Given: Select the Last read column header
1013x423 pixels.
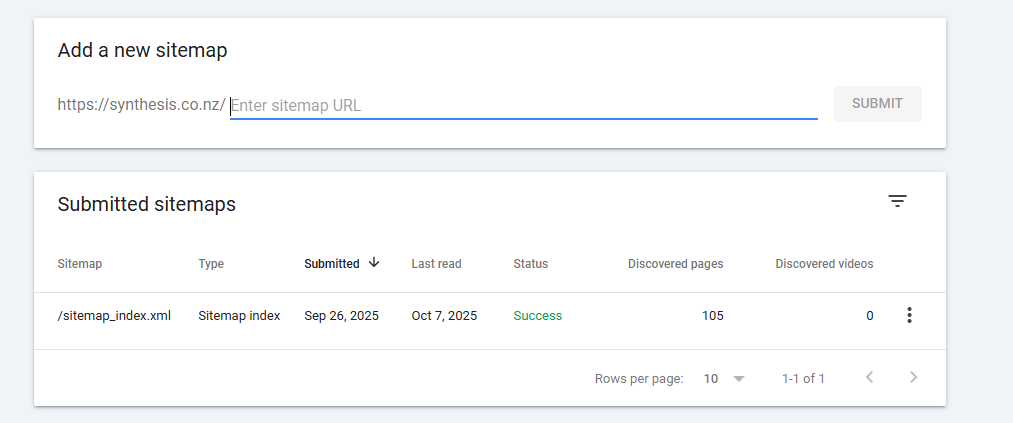Looking at the screenshot, I should coord(436,264).
